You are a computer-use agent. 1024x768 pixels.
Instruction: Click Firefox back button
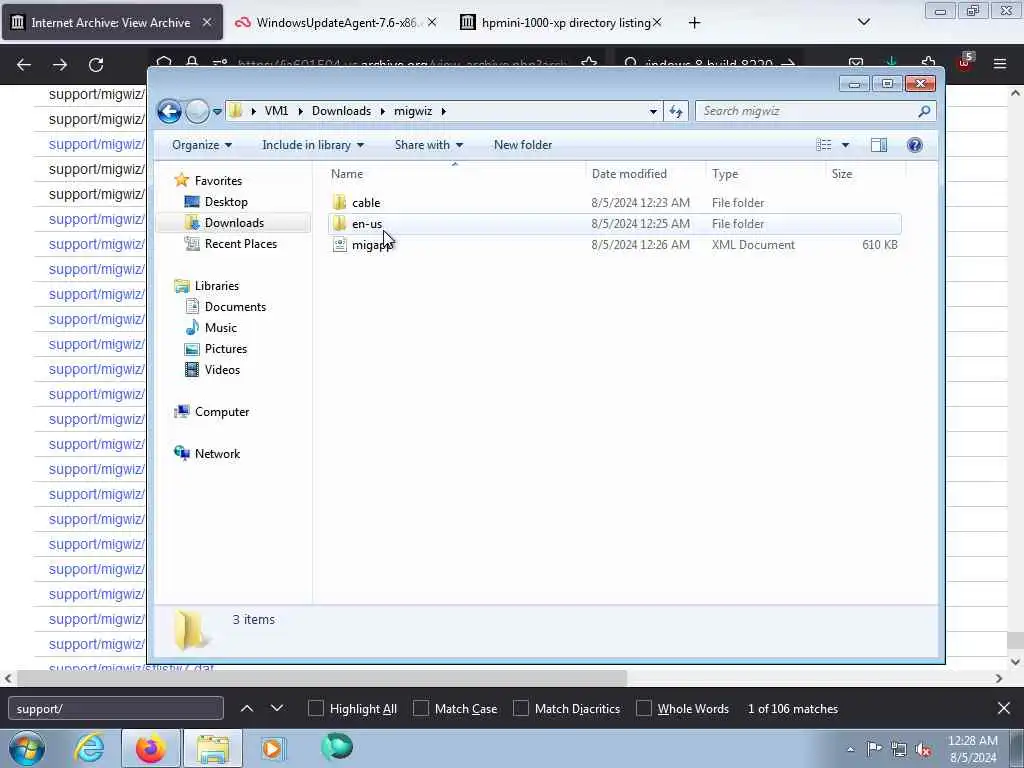coord(24,65)
